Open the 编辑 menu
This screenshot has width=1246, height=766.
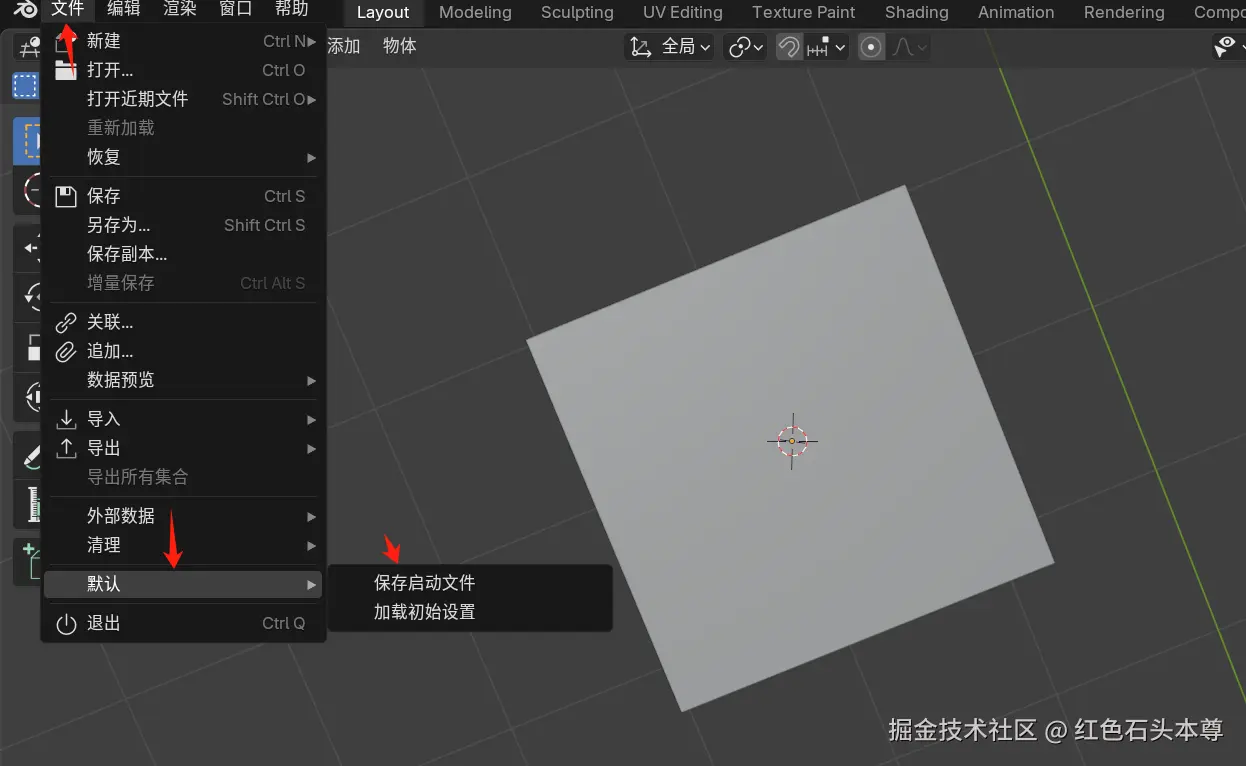click(124, 10)
